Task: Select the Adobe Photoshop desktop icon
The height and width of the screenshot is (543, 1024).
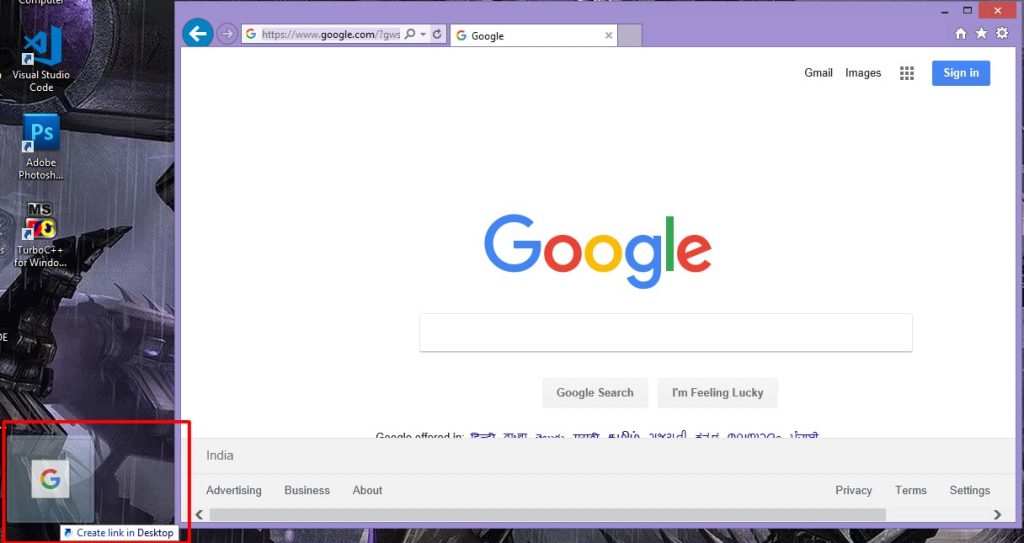Action: (41, 145)
